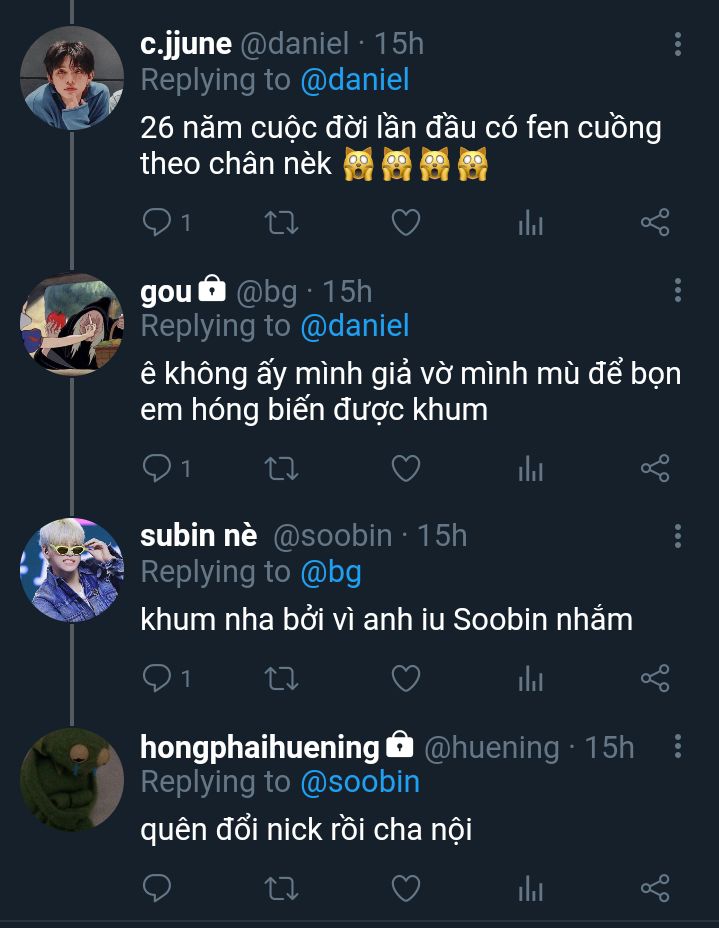
Task: Open three-dot menu on gou's tweet
Action: point(678,291)
